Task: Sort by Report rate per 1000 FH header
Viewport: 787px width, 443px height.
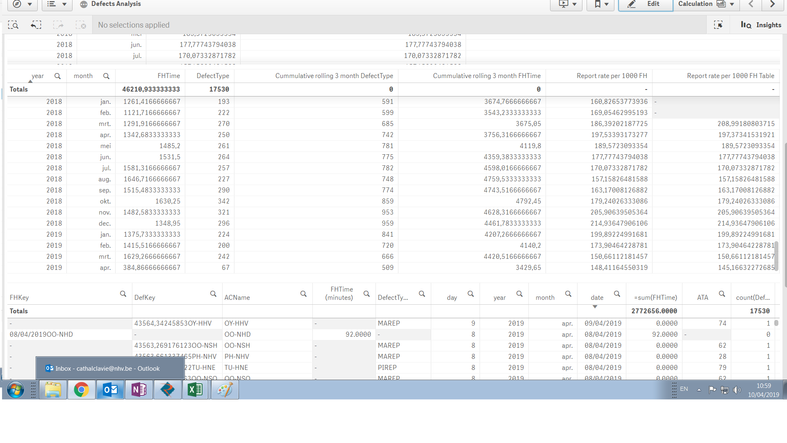Action: pos(611,76)
